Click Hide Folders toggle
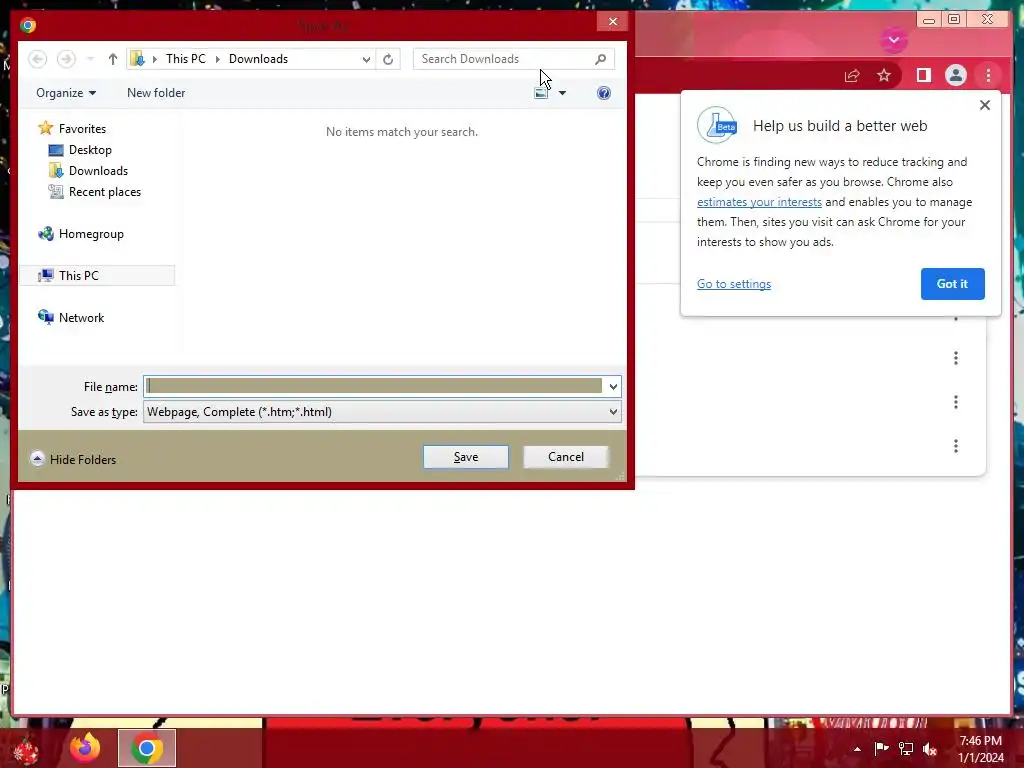This screenshot has height=768, width=1024. click(73, 459)
